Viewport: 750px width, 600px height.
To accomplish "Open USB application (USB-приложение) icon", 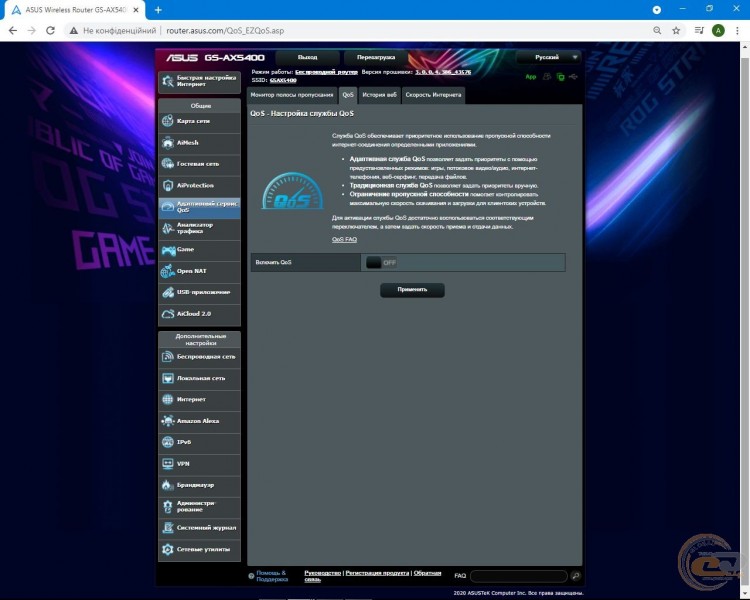I will pyautogui.click(x=167, y=292).
